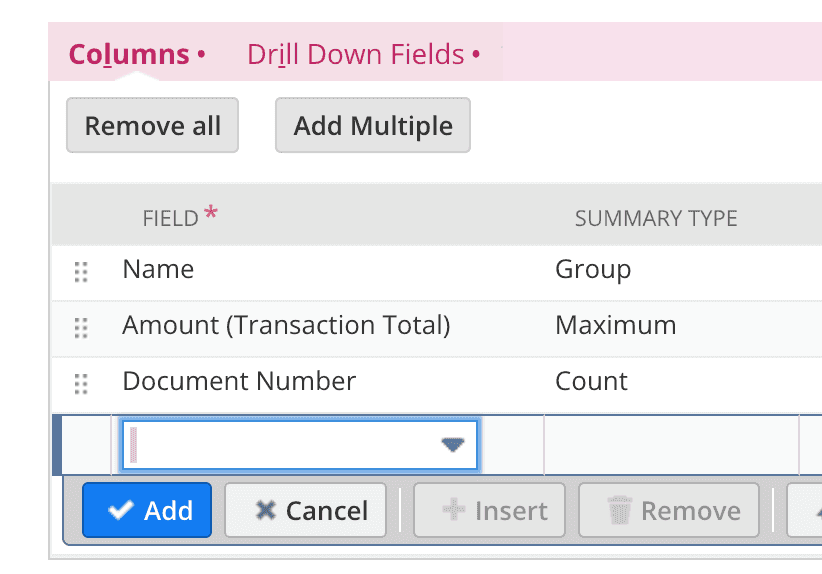Click the empty summary type cell in new row

[x=672, y=445]
